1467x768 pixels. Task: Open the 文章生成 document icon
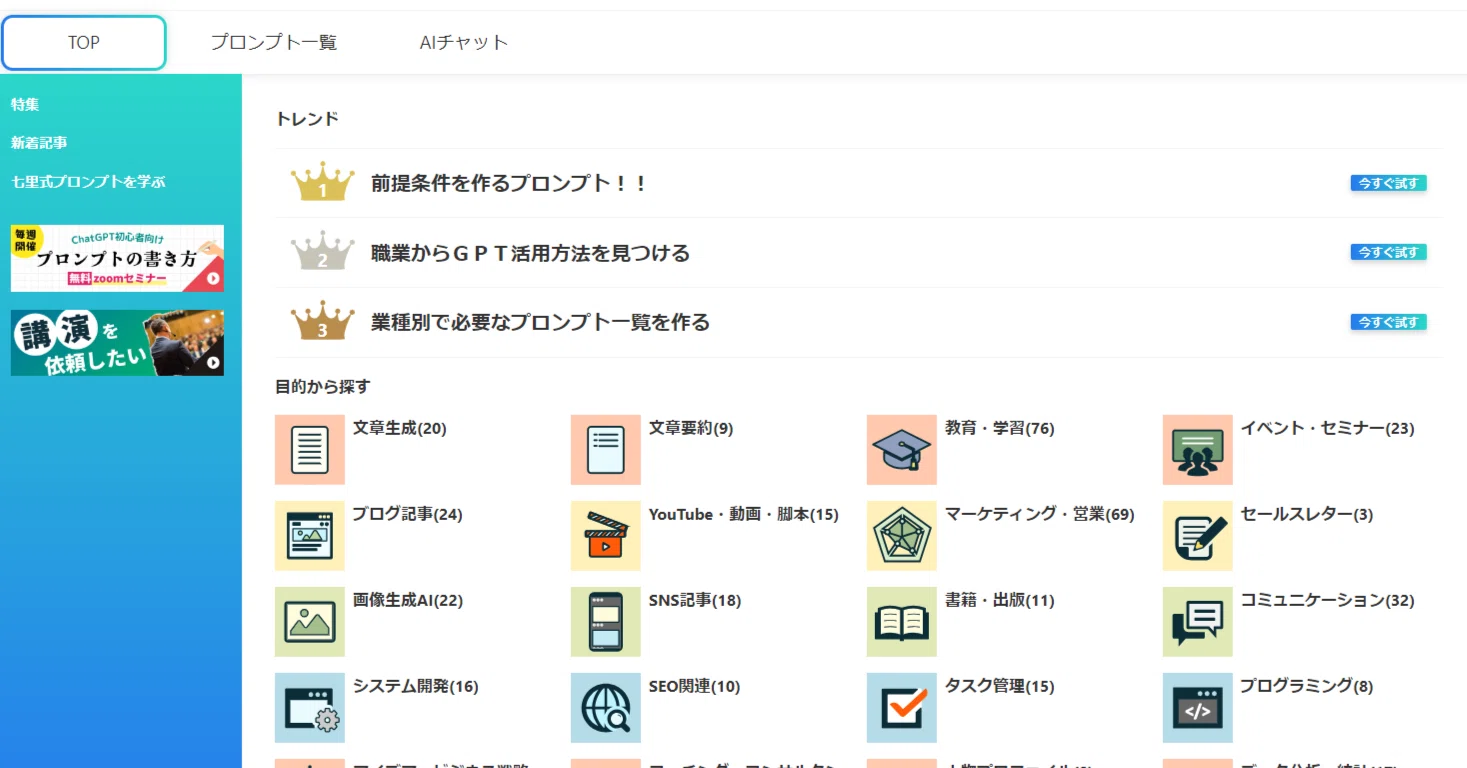[x=310, y=450]
